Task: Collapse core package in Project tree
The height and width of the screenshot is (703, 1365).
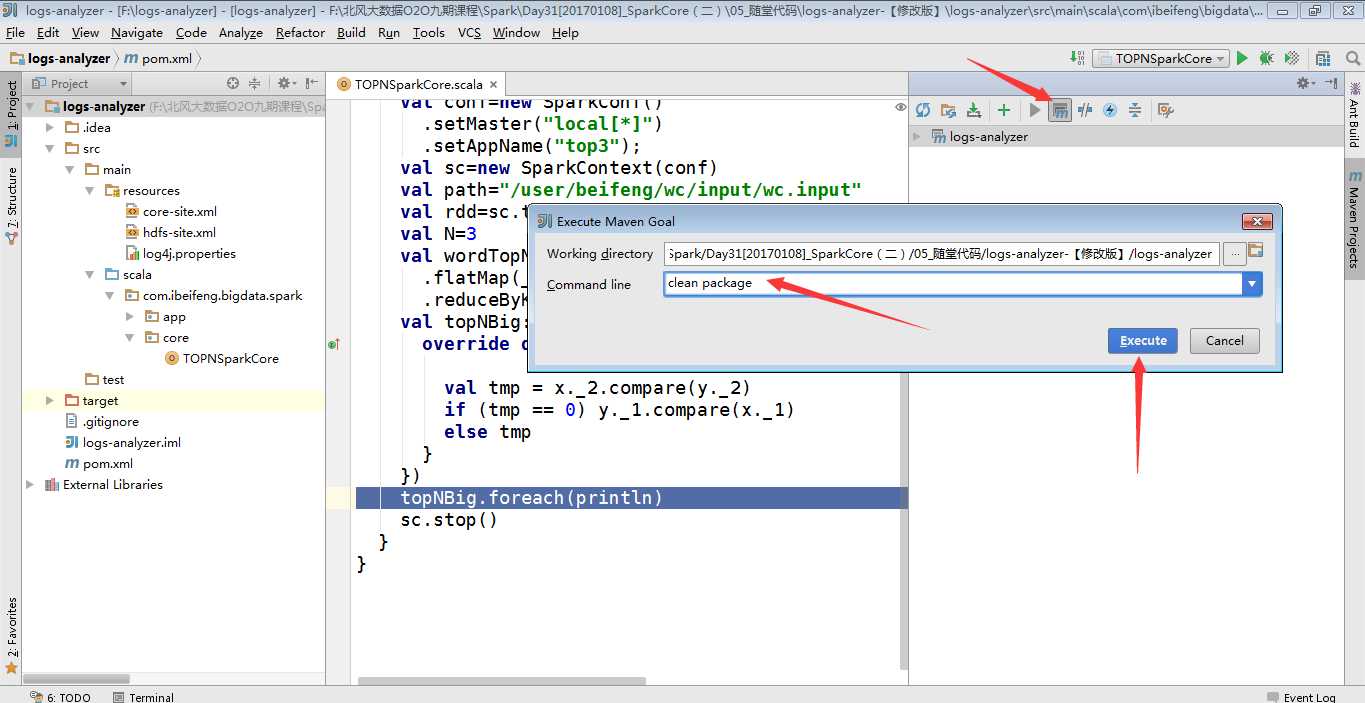Action: 130,337
